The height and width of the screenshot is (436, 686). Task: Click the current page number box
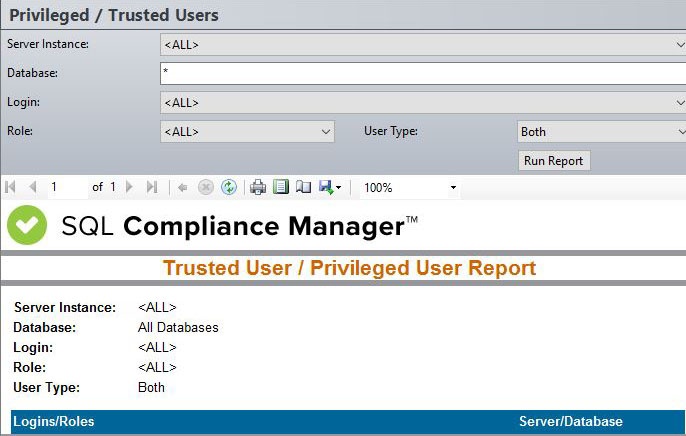(x=66, y=187)
